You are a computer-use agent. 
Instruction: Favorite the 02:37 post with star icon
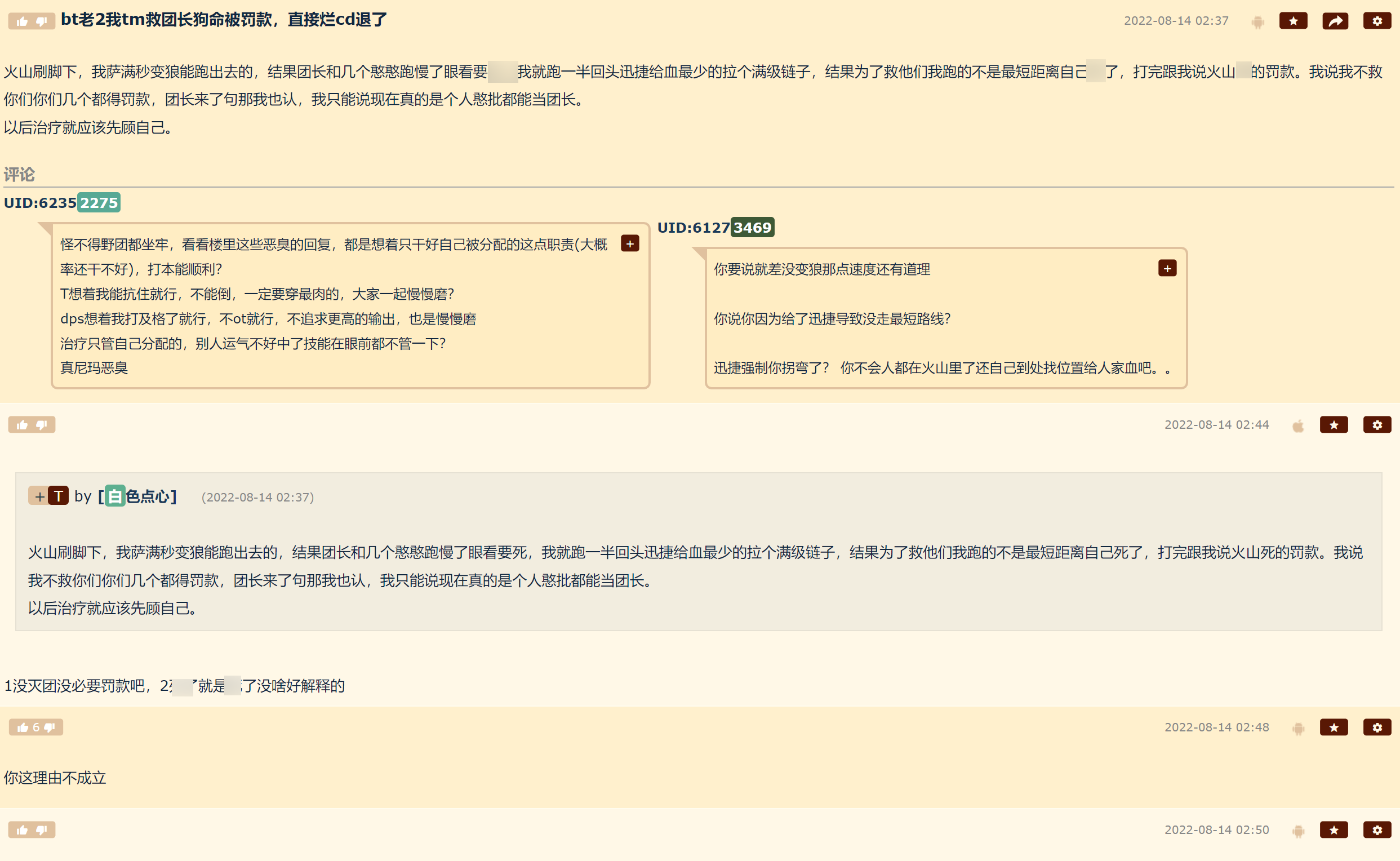[x=1293, y=21]
